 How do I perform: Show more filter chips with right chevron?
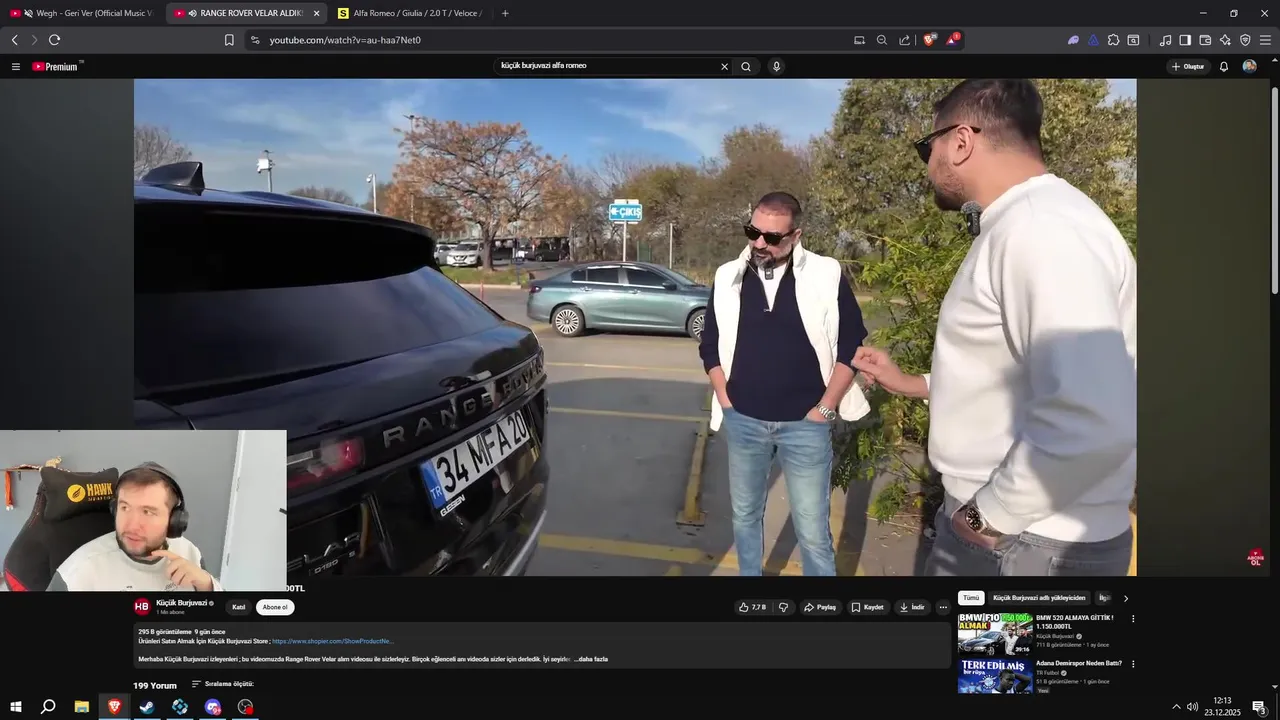coord(1126,598)
